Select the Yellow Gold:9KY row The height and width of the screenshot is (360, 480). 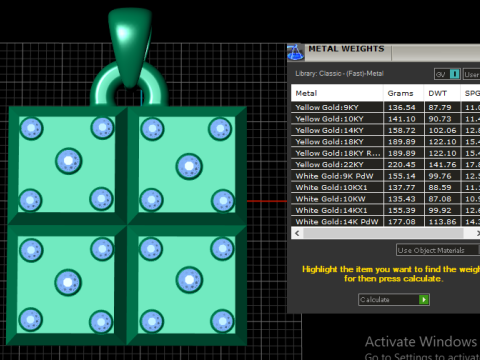(x=385, y=107)
